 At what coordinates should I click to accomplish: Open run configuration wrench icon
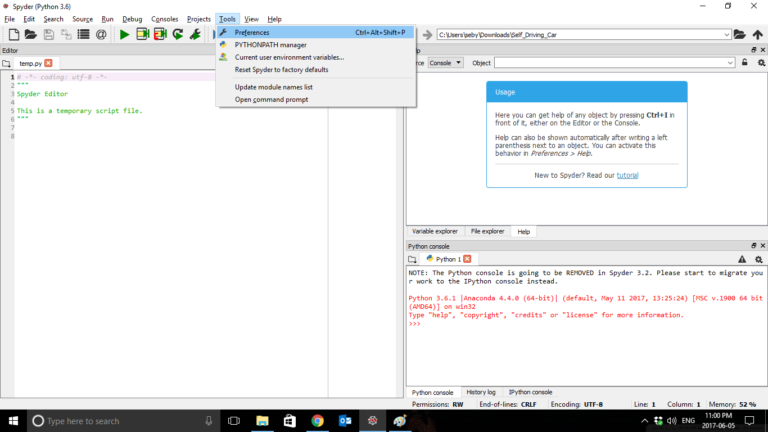click(195, 34)
